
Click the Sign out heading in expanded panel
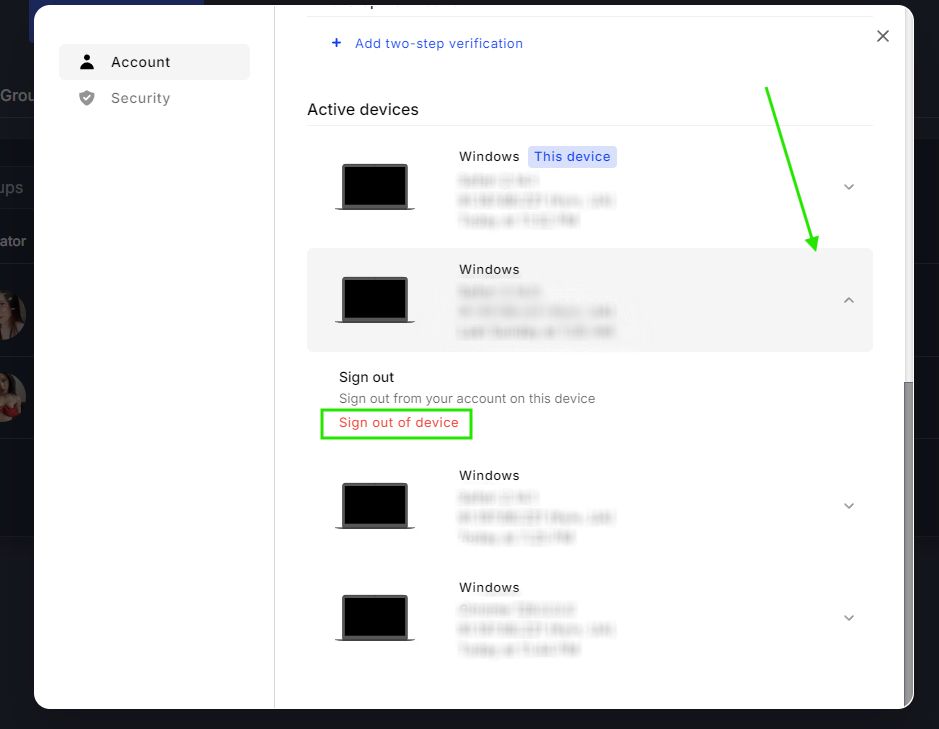tap(367, 377)
